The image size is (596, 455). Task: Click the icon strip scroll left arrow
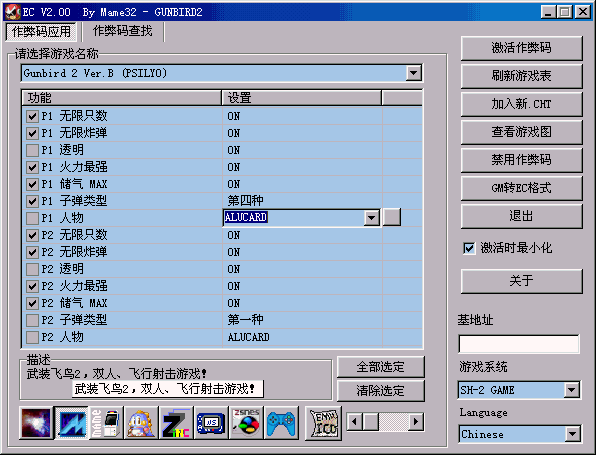(354, 422)
